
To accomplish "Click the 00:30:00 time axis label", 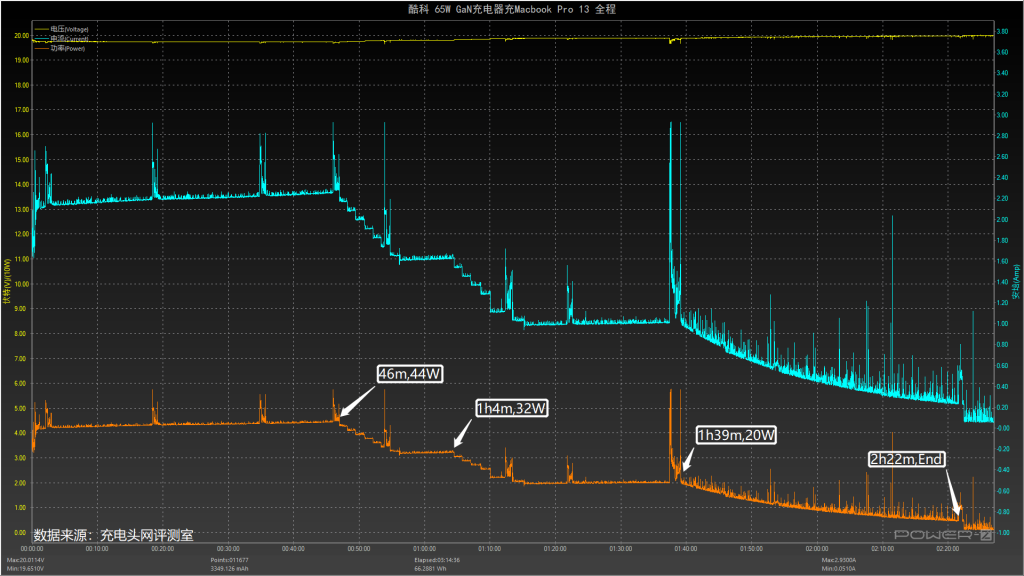I will tap(228, 549).
